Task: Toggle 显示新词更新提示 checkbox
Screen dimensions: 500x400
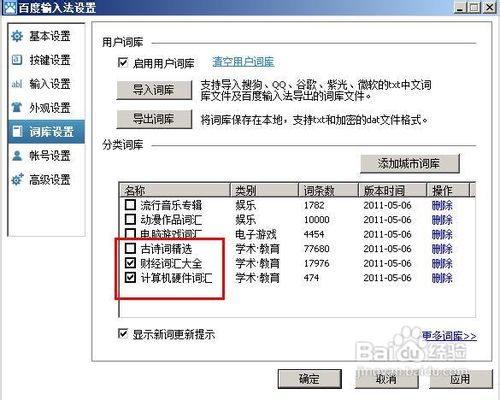Action: click(123, 333)
